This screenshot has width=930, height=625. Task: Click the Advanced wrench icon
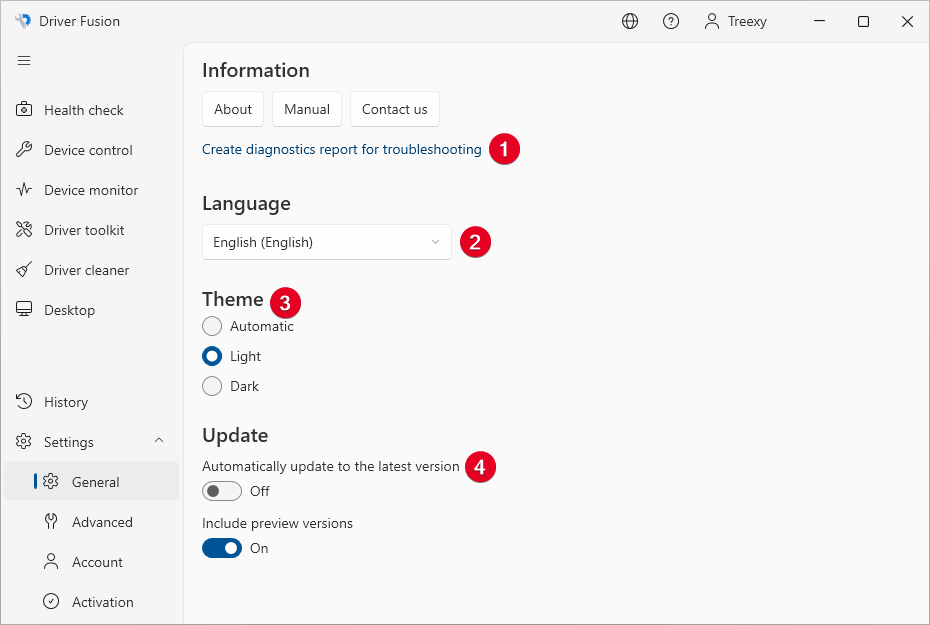point(51,522)
